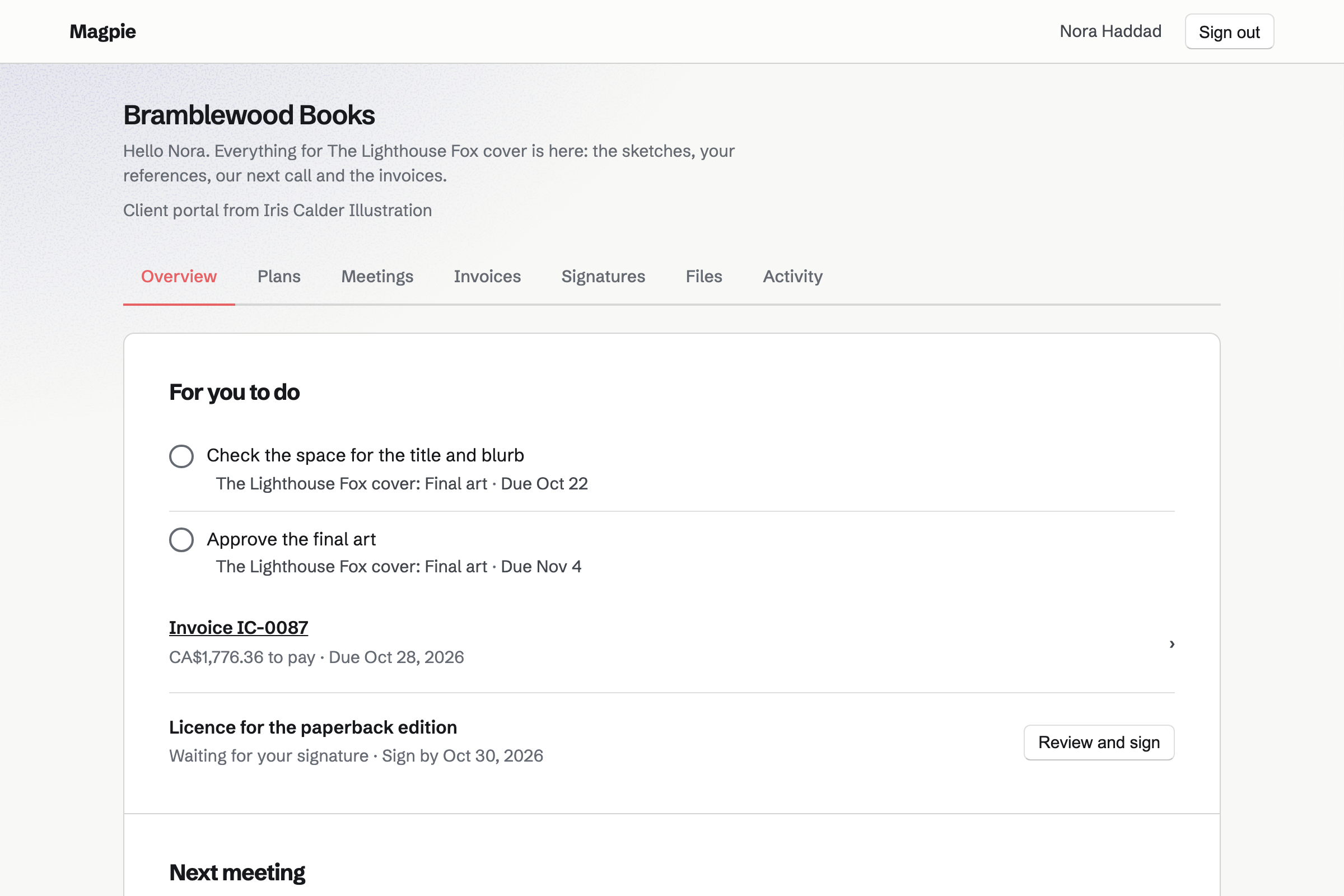Click the chevron arrow on Invoice IC-0087 row
Viewport: 1344px width, 896px height.
tap(1172, 645)
